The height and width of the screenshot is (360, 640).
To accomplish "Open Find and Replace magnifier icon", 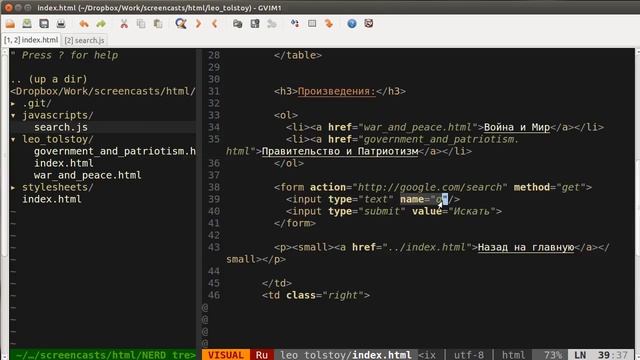I will [181, 24].
